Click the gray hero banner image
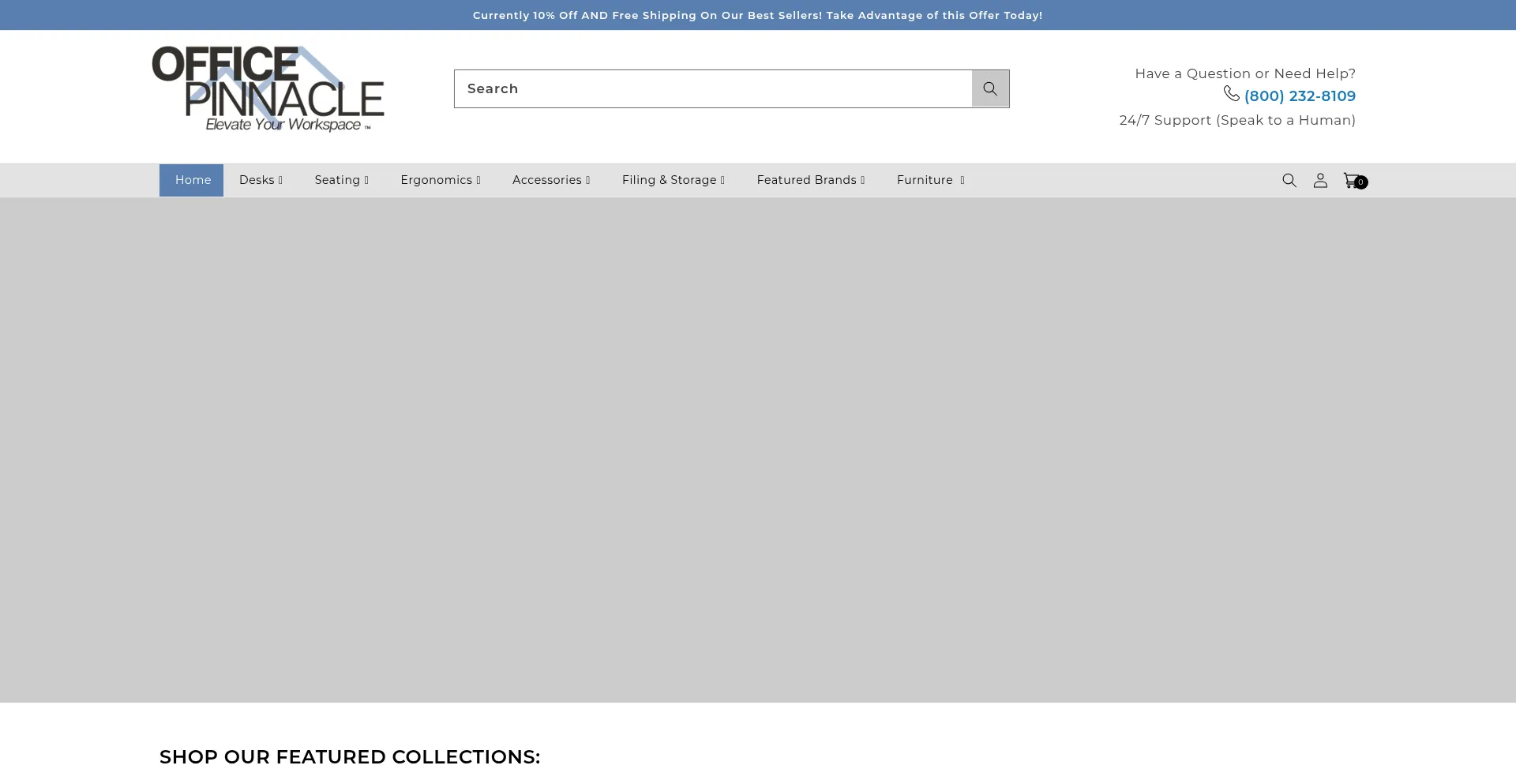 pyautogui.click(x=758, y=450)
